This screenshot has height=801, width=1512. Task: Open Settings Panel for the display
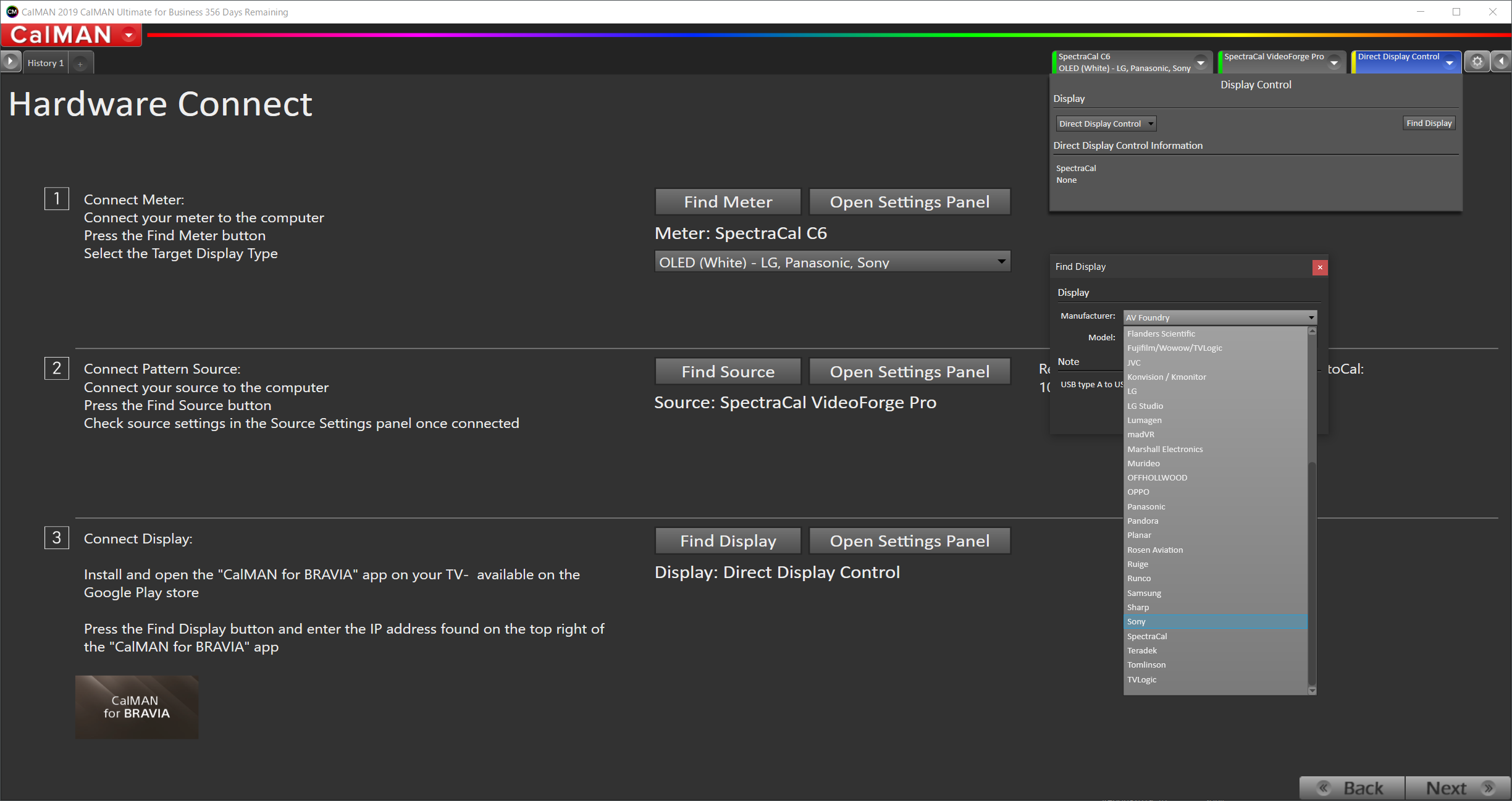909,541
